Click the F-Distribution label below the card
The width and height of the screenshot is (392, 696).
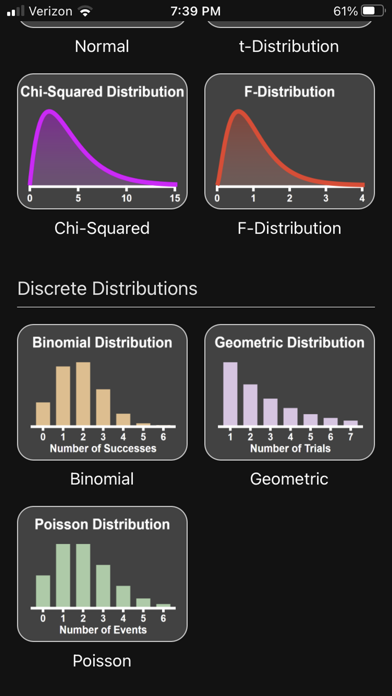click(x=289, y=228)
